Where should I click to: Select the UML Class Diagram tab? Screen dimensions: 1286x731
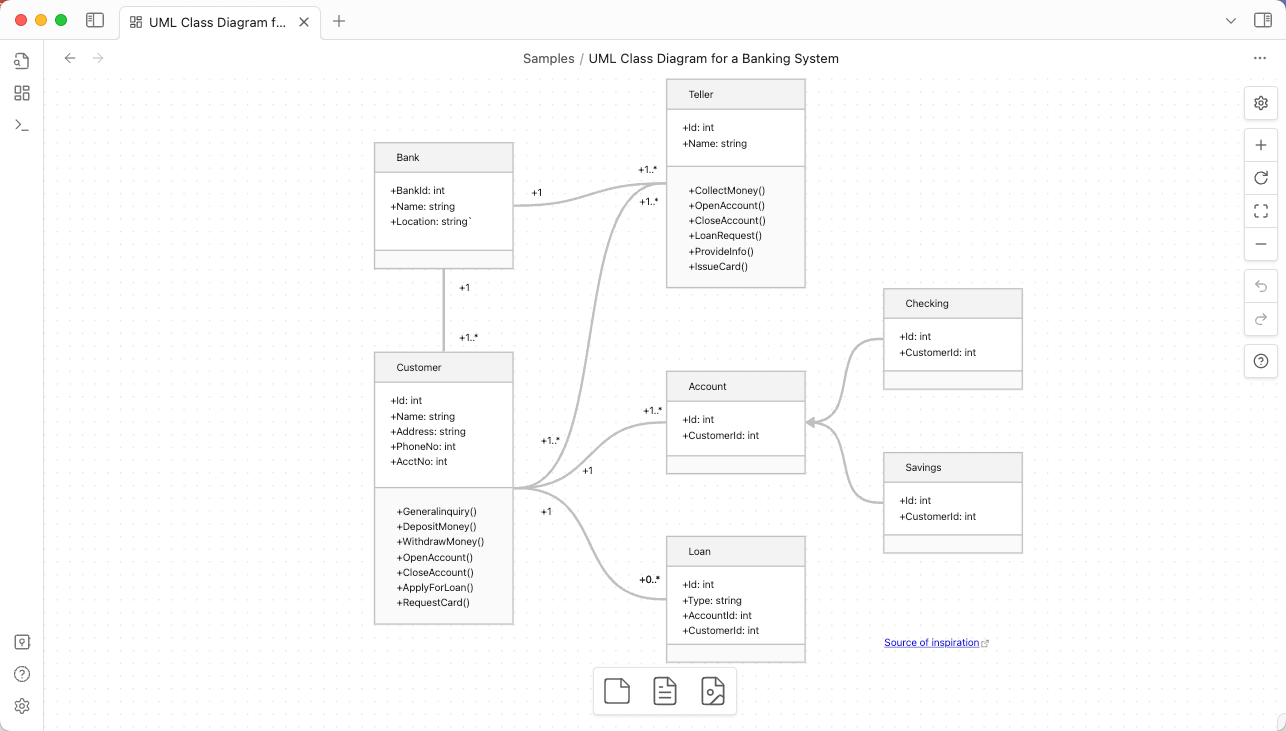220,21
